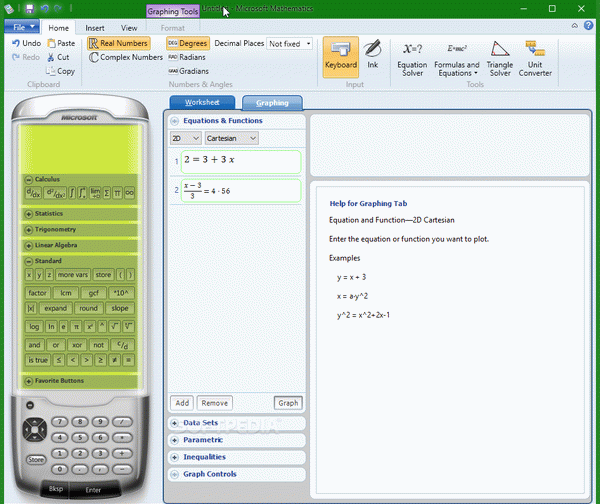Viewport: 600px width, 504px height.
Task: Open the Graphing tab
Action: point(272,103)
